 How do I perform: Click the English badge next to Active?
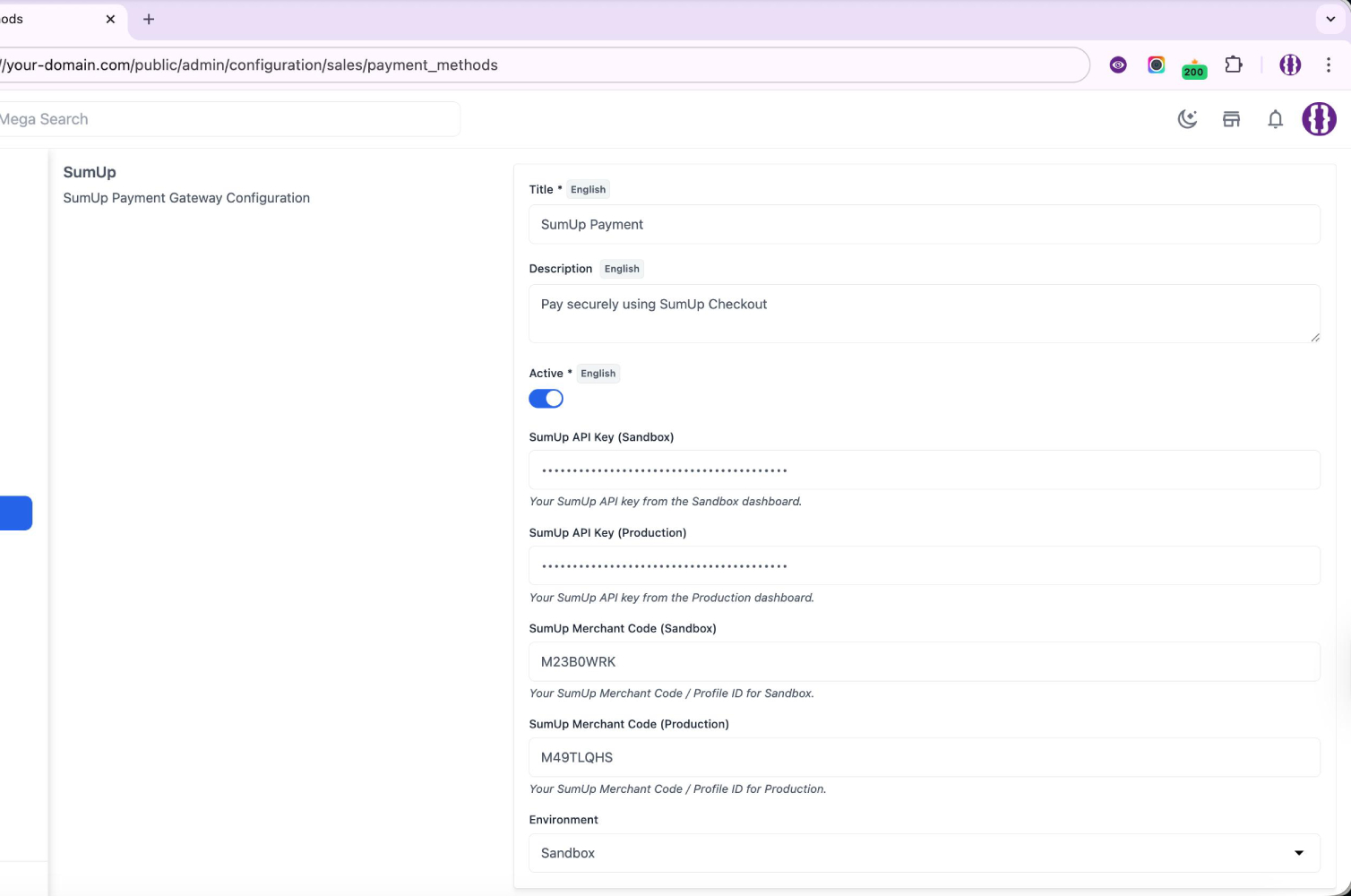point(598,374)
